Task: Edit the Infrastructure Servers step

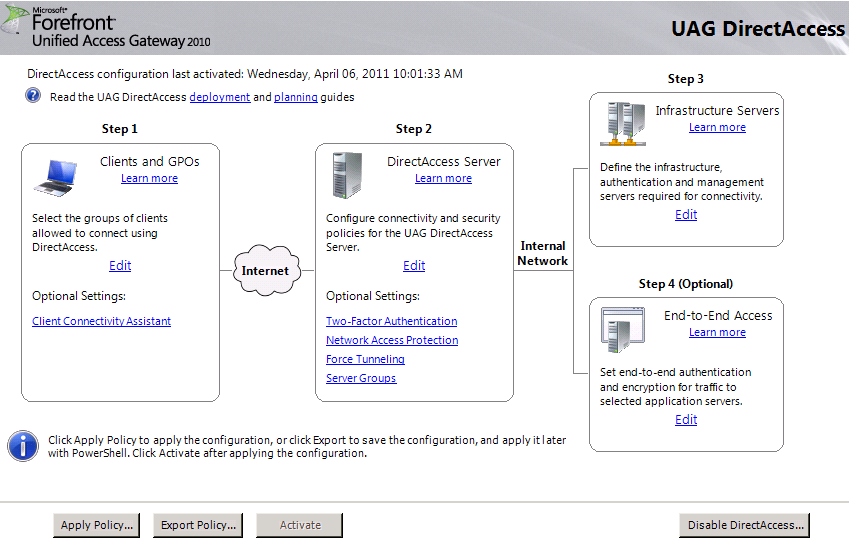Action: coord(686,214)
